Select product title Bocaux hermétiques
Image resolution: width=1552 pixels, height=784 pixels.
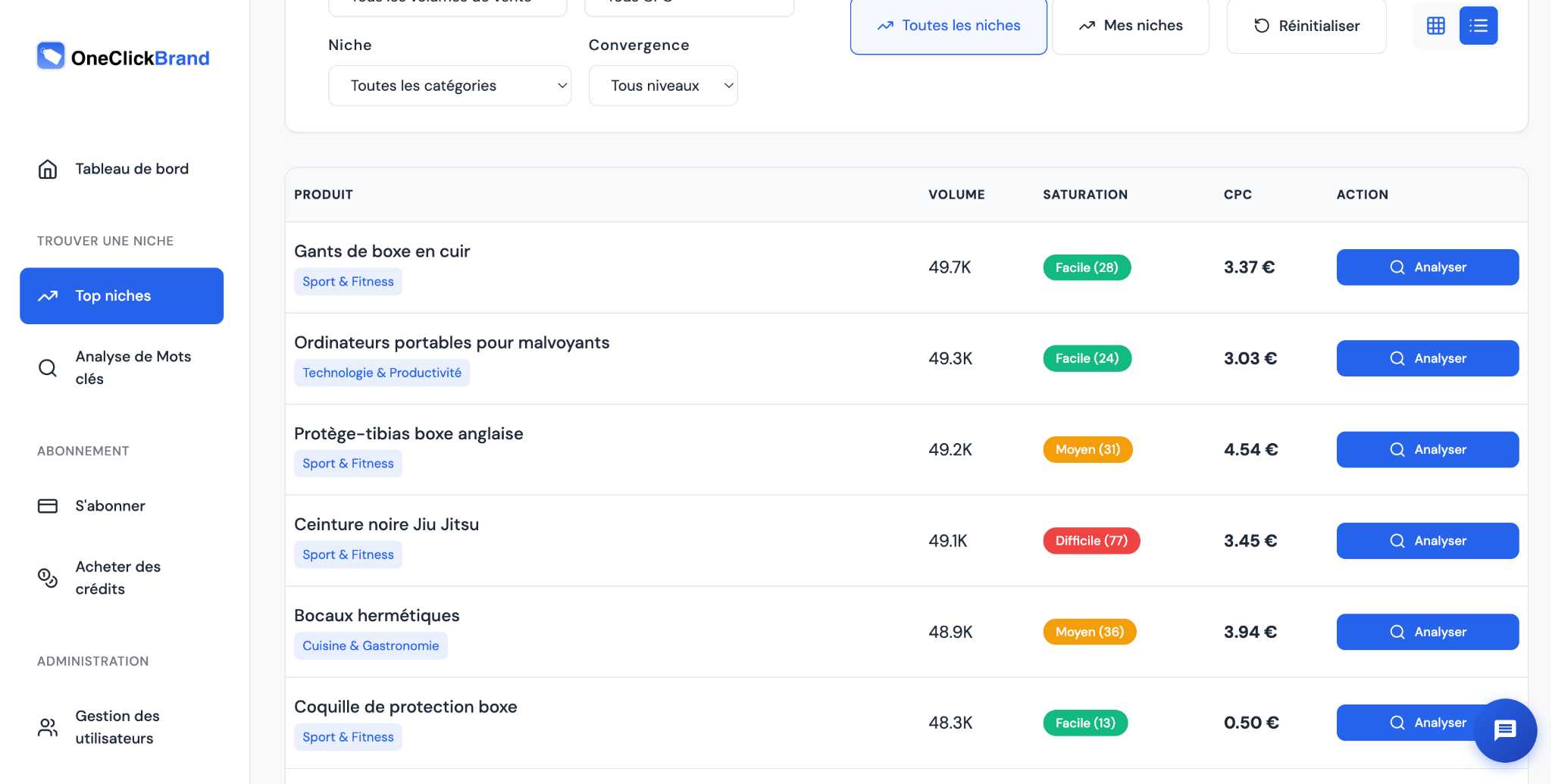(x=377, y=616)
